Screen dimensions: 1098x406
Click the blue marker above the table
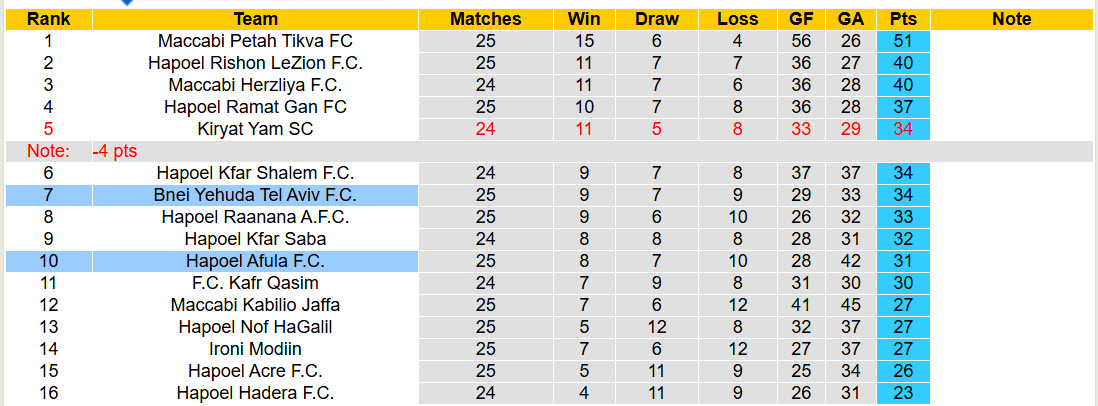pos(126,3)
